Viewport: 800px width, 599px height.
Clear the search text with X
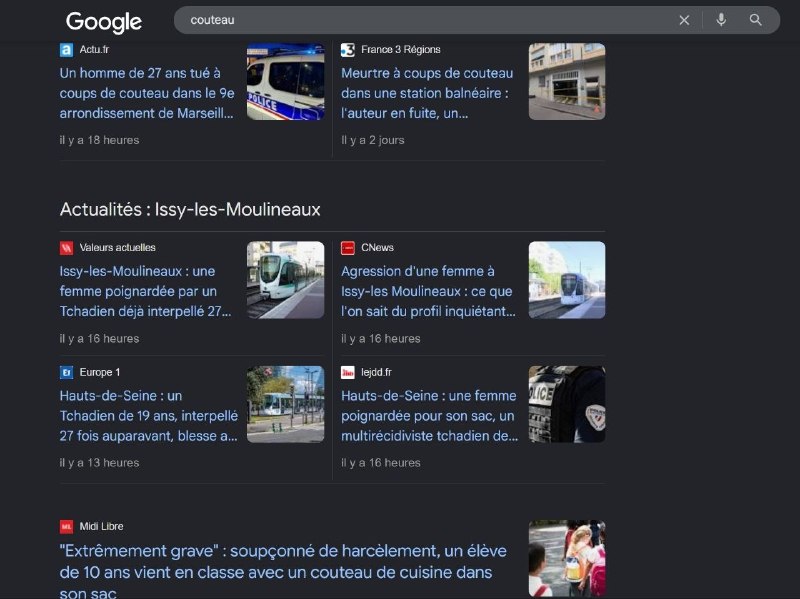click(684, 20)
